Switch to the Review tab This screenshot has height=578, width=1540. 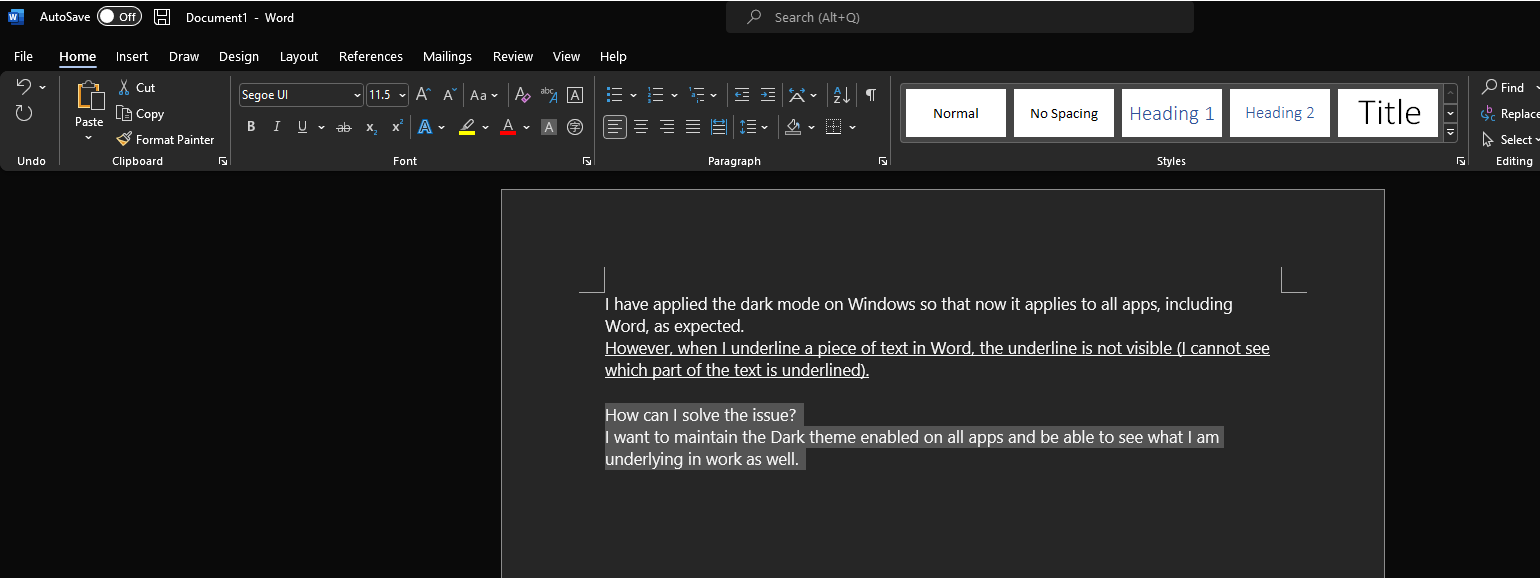(x=513, y=56)
